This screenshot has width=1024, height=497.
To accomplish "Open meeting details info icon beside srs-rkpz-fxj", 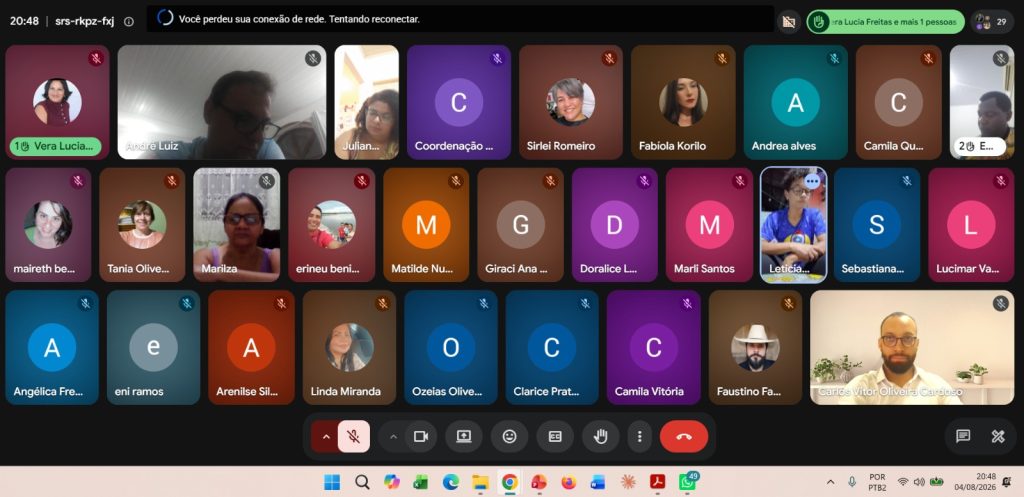I will [x=129, y=22].
